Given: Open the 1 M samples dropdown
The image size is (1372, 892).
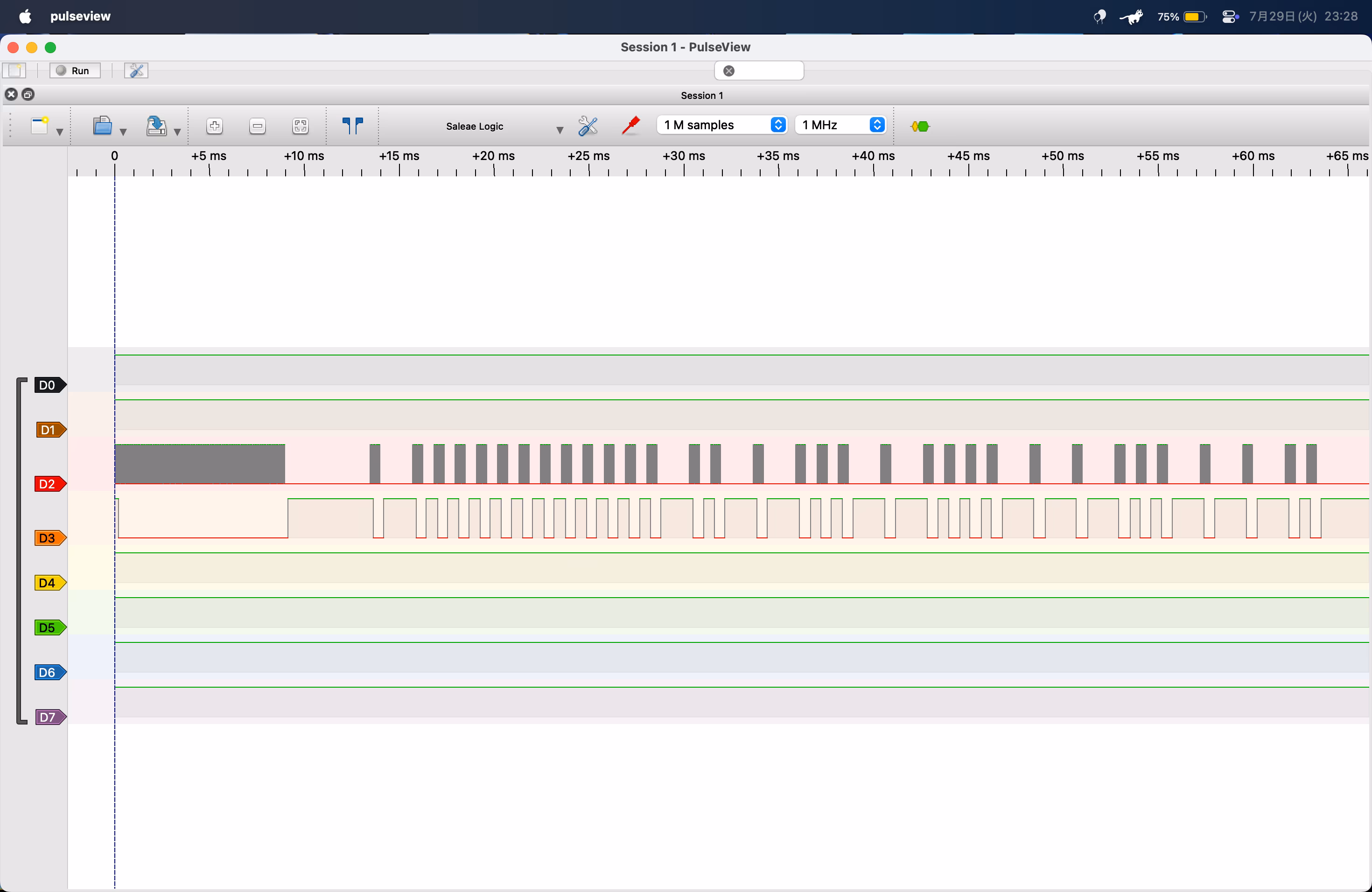Looking at the screenshot, I should pos(721,125).
